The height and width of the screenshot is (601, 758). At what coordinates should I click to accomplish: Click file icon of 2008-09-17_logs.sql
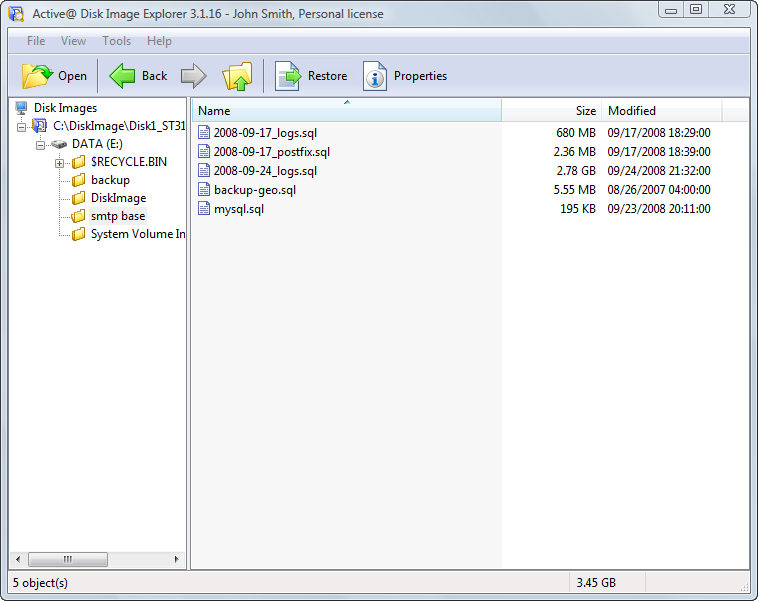coord(204,132)
